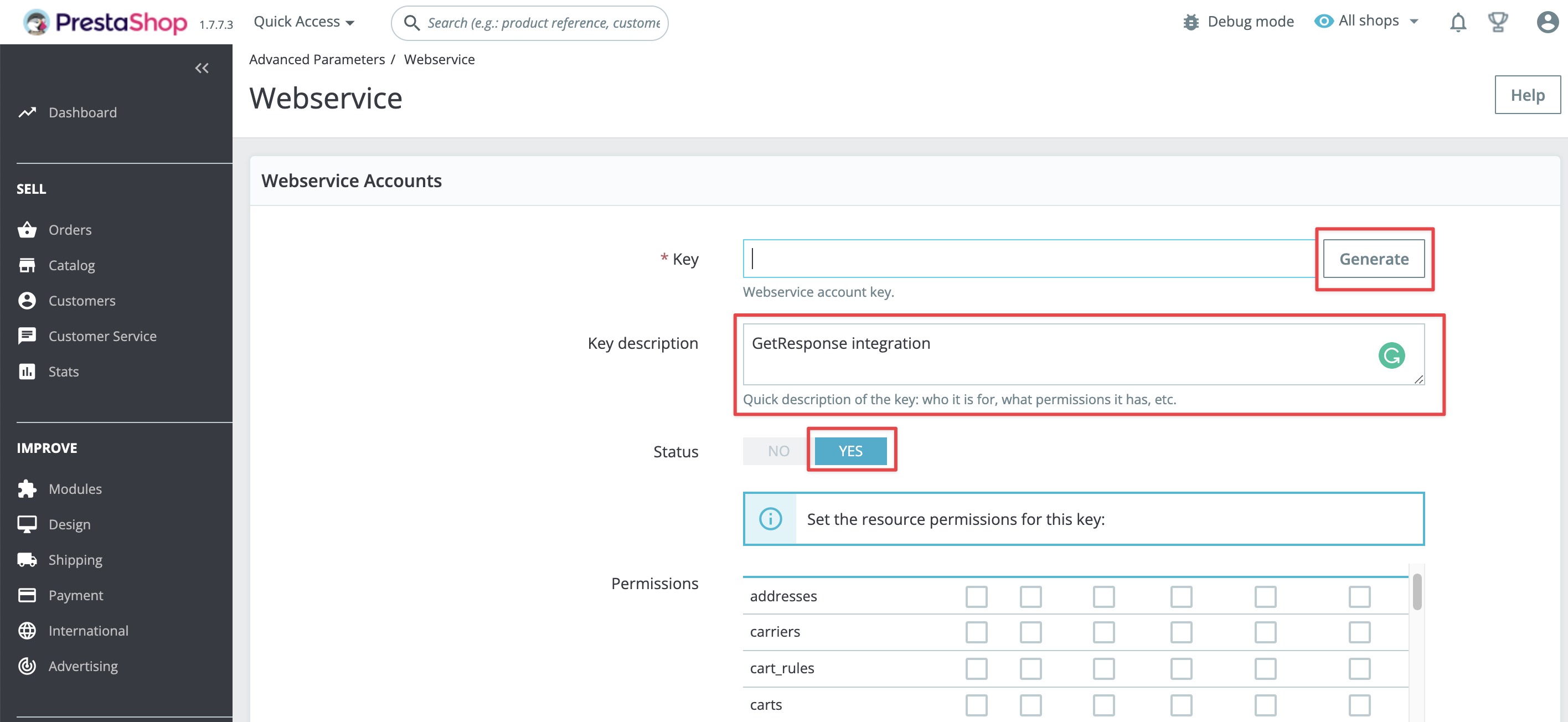
Task: Tick first checkbox in cart_rules row
Action: (x=976, y=668)
